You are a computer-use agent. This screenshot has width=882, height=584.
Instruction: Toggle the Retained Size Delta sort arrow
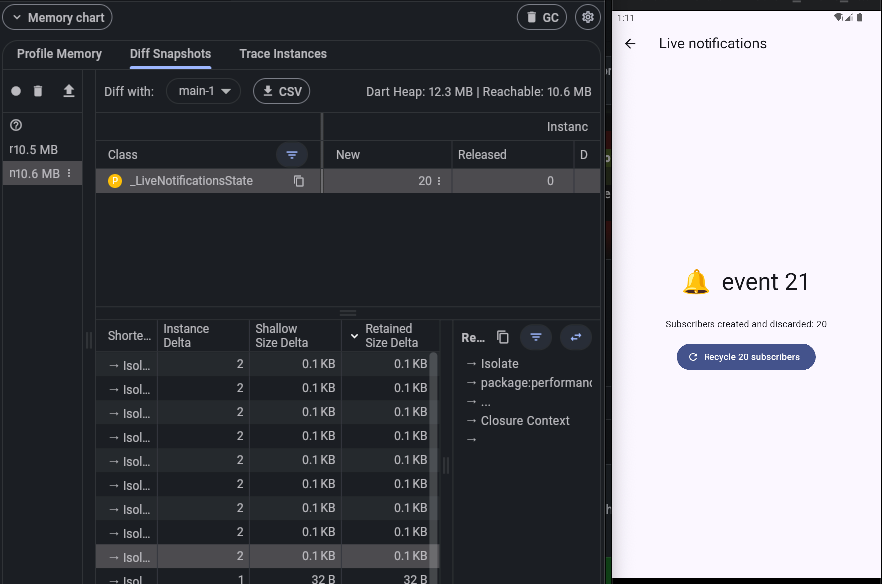click(x=354, y=336)
